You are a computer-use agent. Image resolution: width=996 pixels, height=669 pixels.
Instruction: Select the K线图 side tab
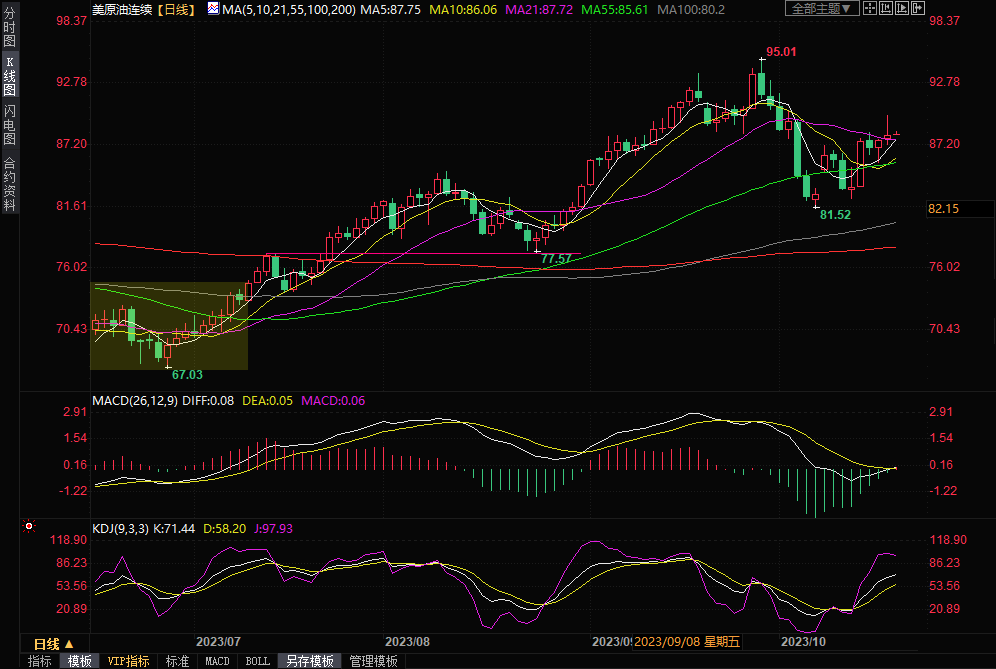10,76
